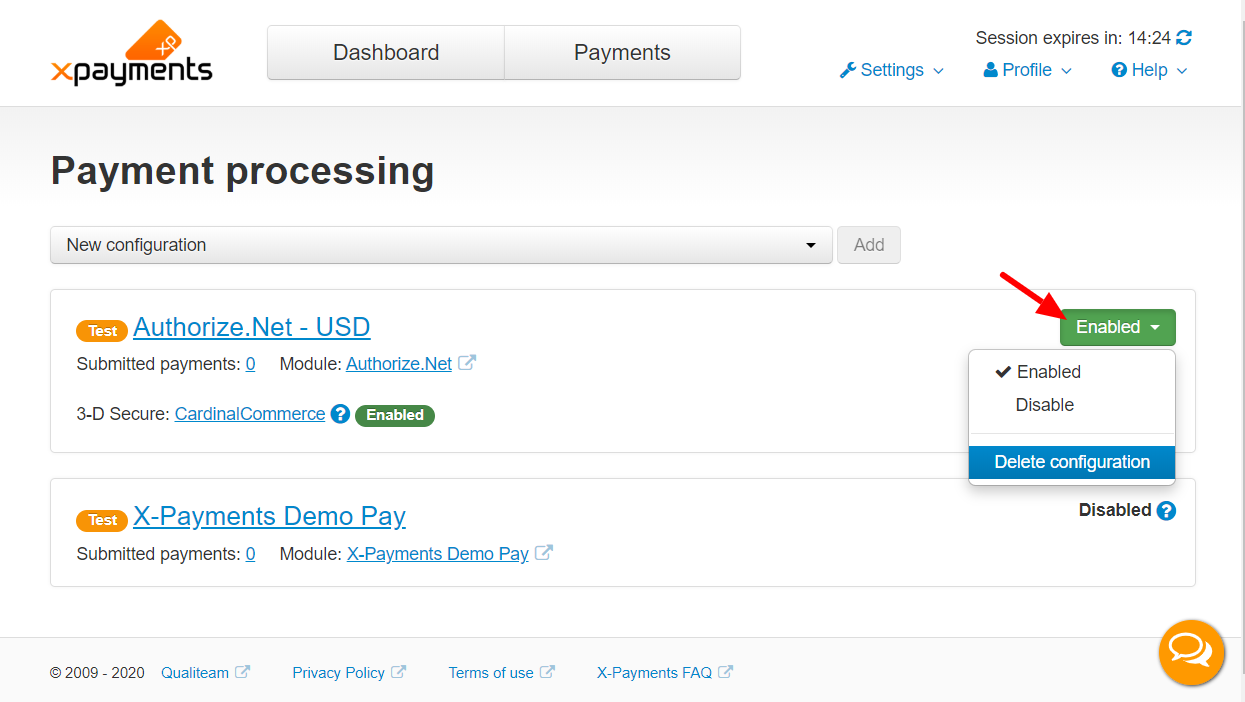Expand the Profile menu

(x=1028, y=70)
